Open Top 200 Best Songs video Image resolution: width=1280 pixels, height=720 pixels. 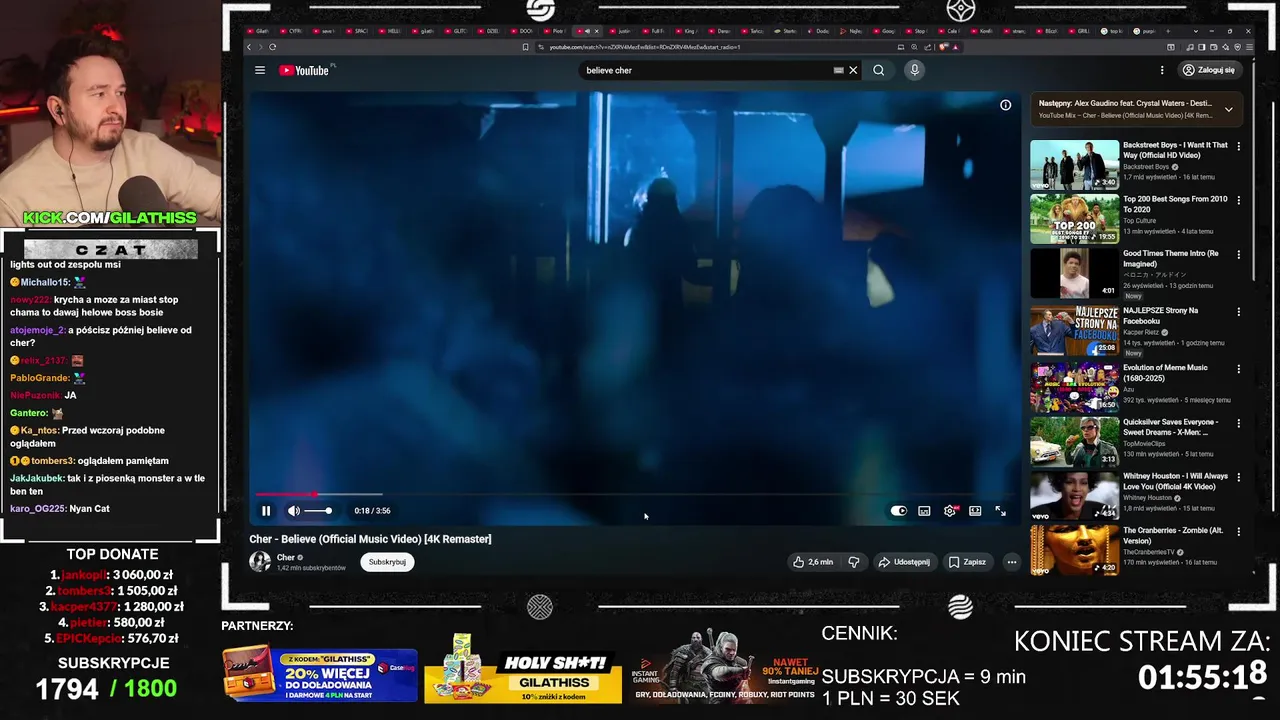[x=1074, y=219]
